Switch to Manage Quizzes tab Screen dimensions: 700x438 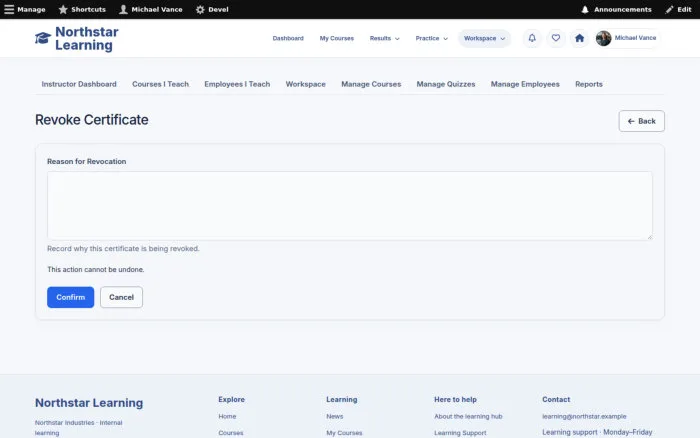click(446, 84)
